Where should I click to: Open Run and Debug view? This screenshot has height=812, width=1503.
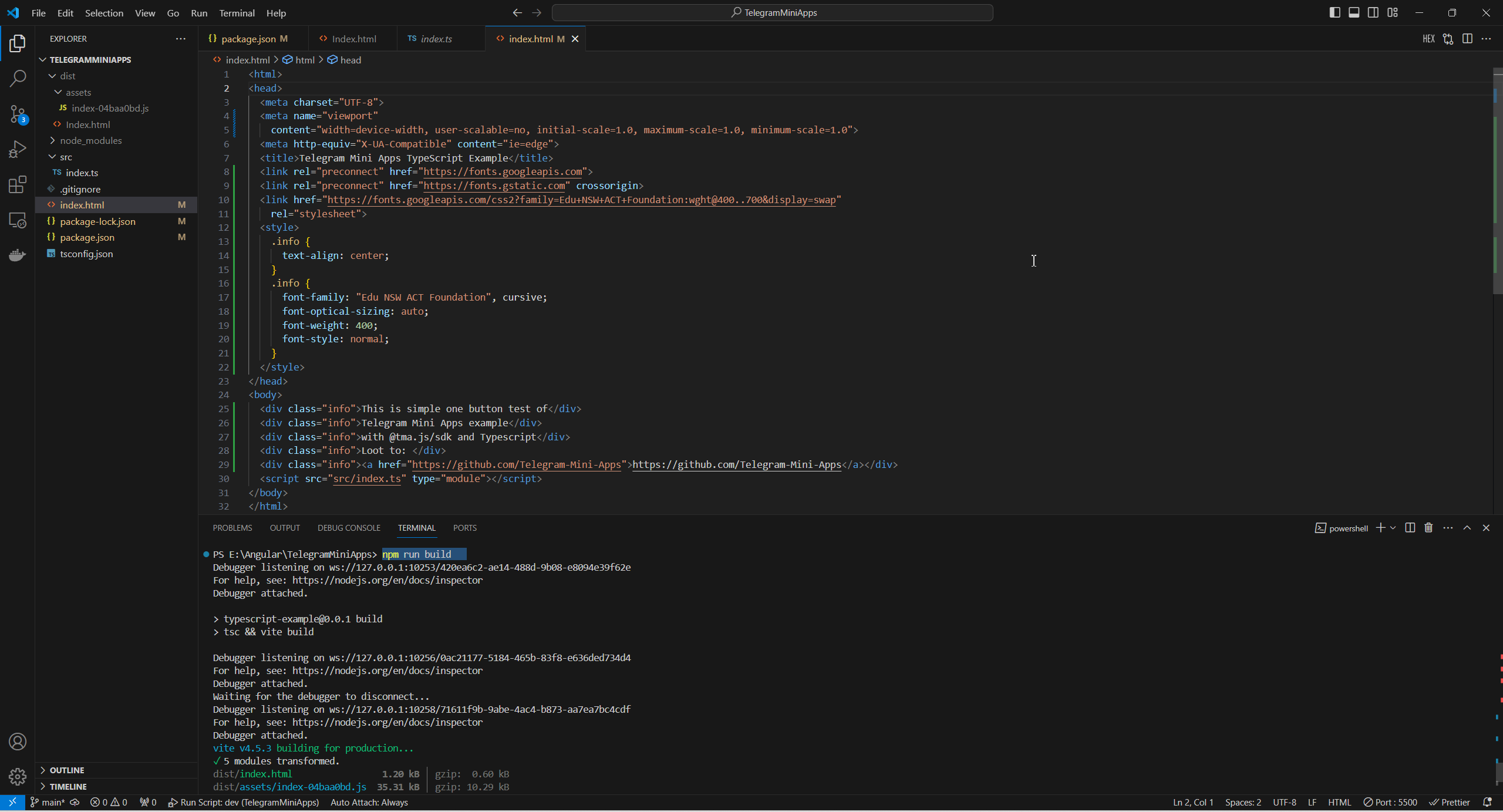point(18,149)
